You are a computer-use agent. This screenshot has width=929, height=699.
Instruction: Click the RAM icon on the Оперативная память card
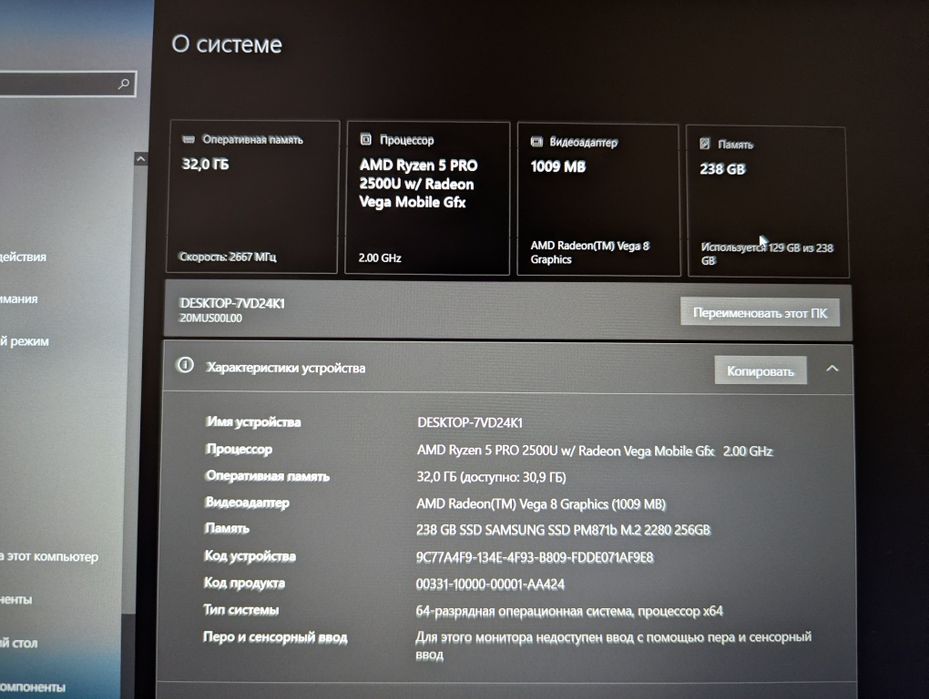[x=188, y=139]
